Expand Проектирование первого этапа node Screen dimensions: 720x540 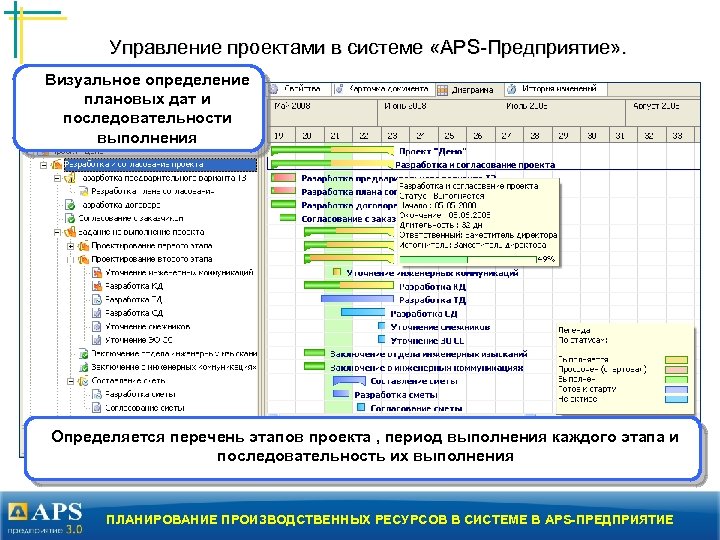[71, 246]
